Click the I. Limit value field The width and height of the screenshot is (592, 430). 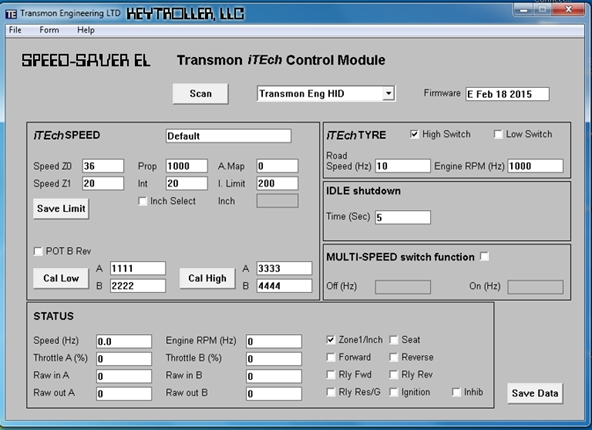click(277, 183)
